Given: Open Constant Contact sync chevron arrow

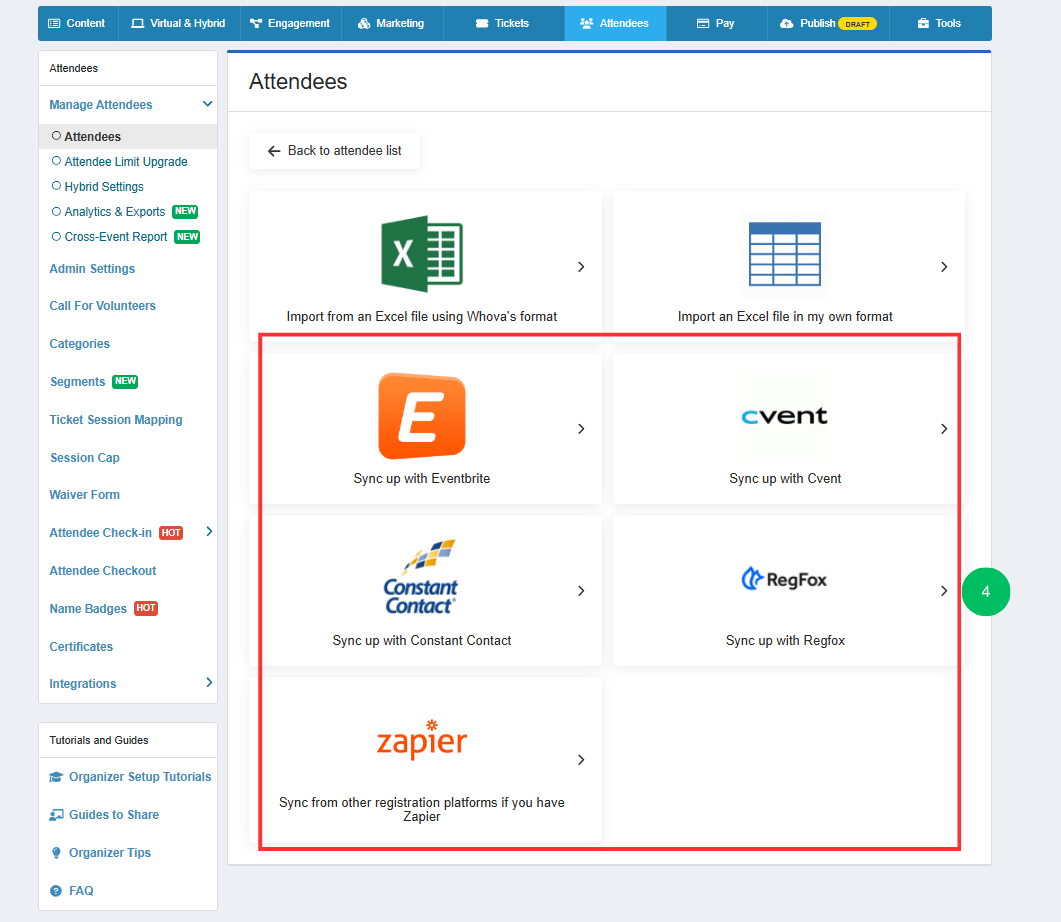Looking at the screenshot, I should (581, 591).
